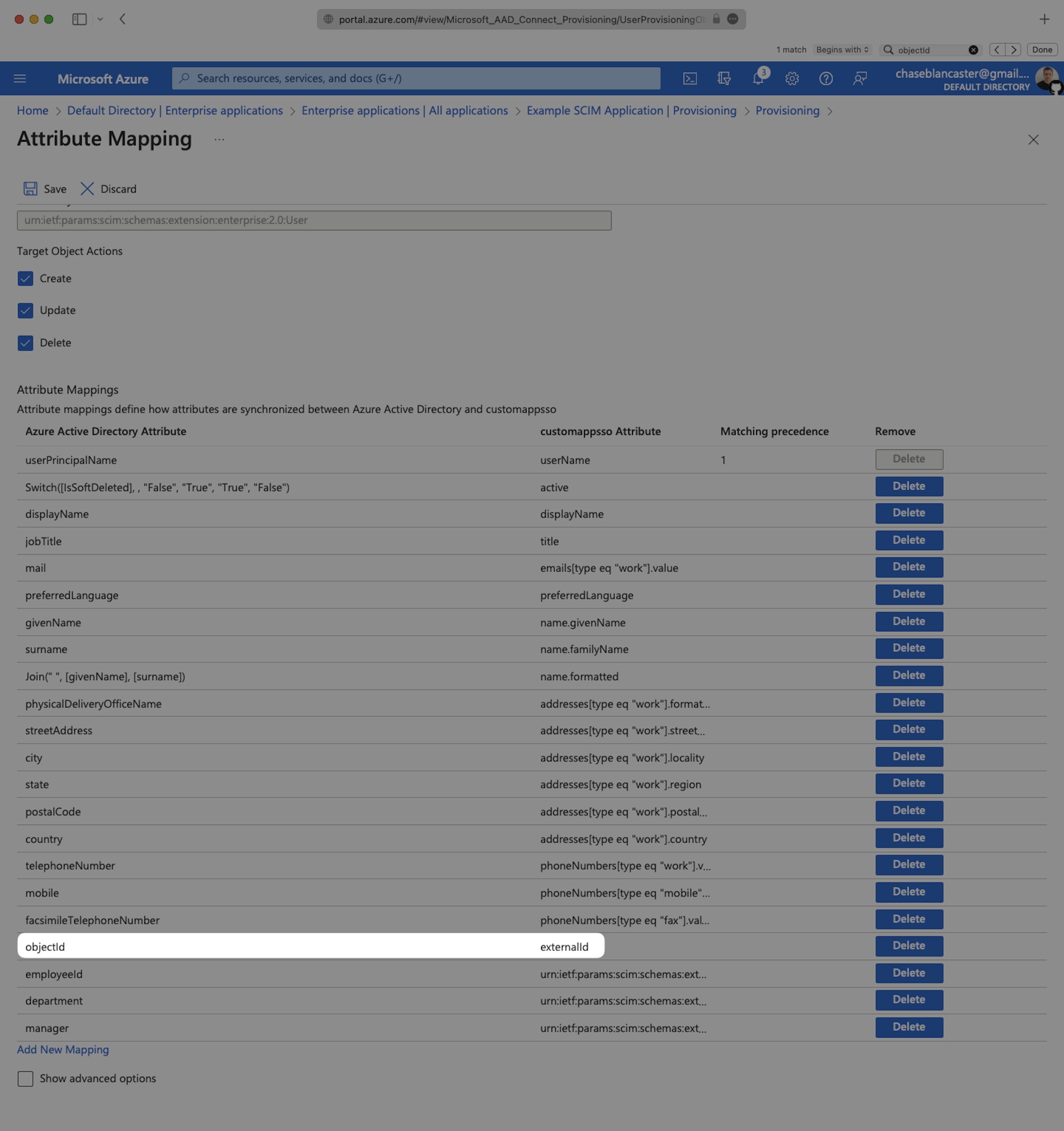Image resolution: width=1064 pixels, height=1131 pixels.
Task: Expand the browser sidebar chevron dropdown
Action: pyautogui.click(x=100, y=19)
